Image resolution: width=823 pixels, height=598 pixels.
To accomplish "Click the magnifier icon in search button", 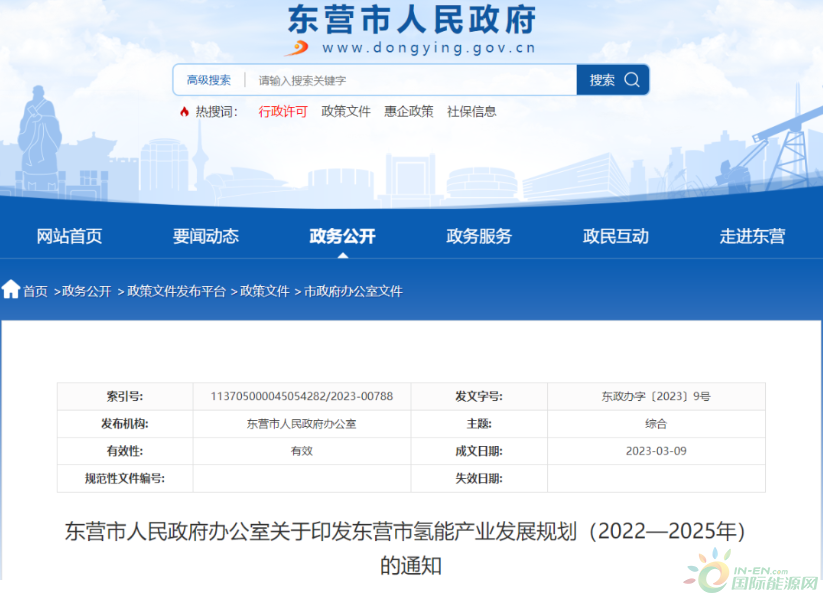I will coord(632,80).
